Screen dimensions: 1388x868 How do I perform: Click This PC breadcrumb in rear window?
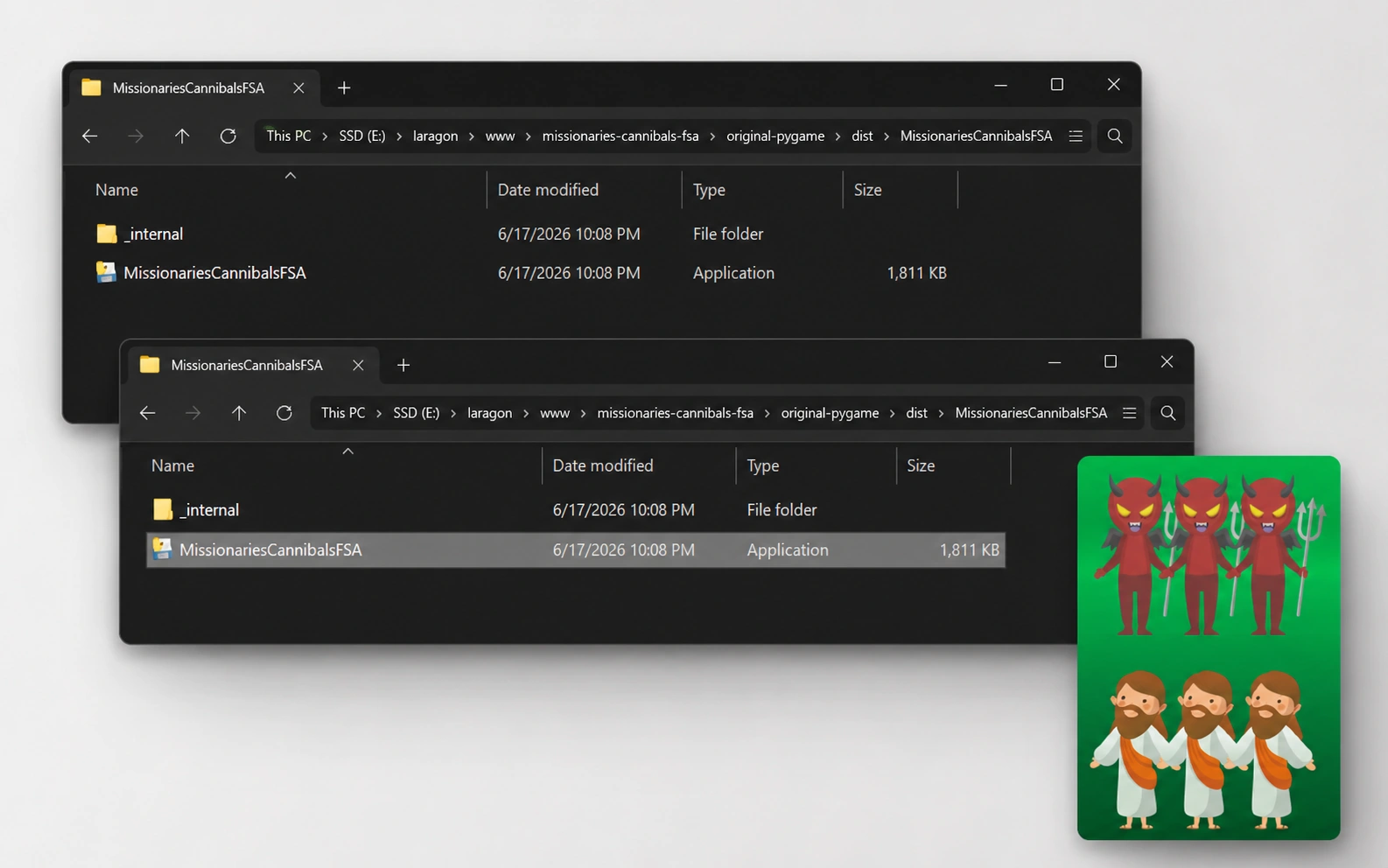[x=289, y=136]
